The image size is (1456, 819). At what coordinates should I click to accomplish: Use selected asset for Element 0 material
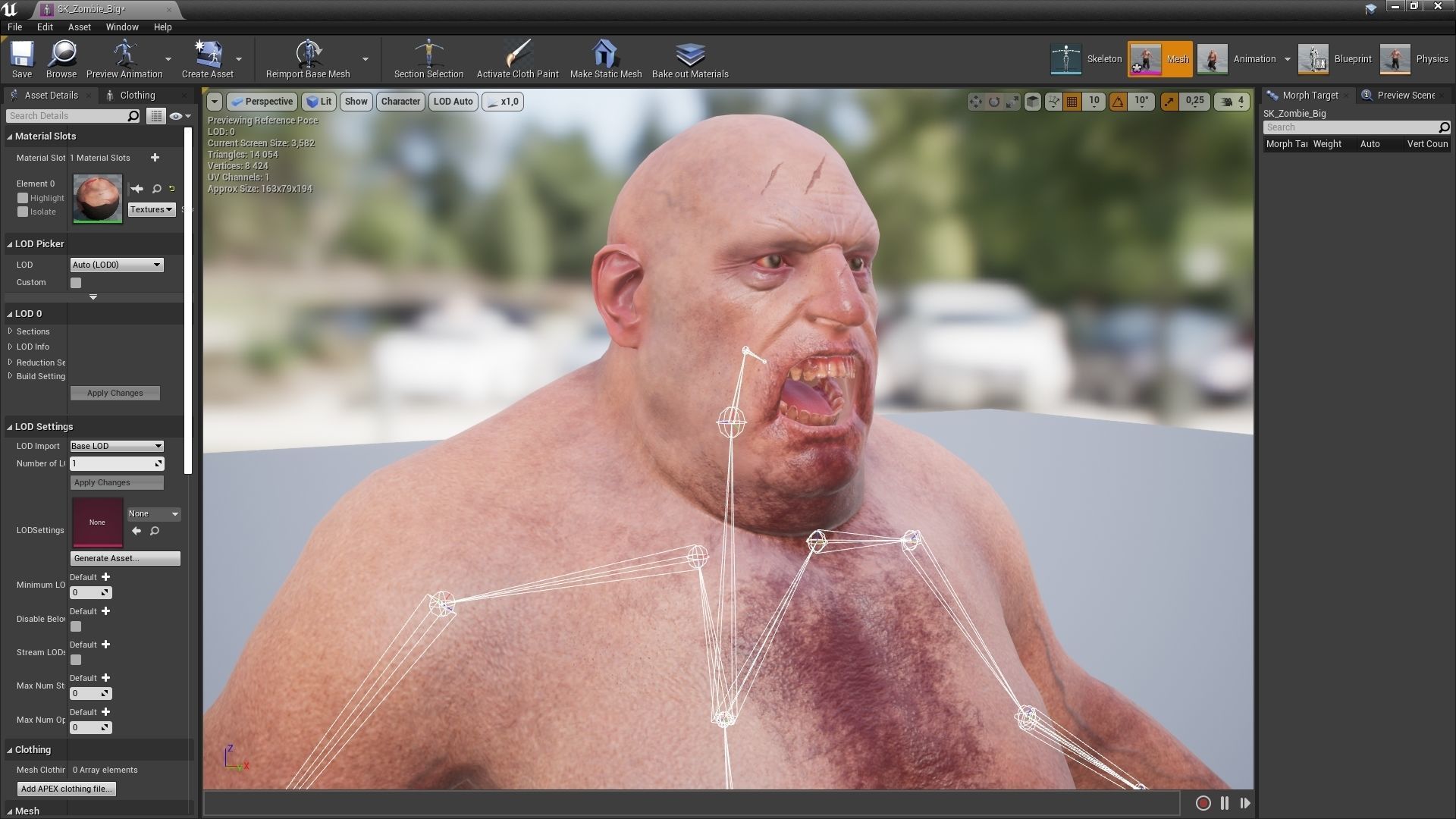click(x=137, y=189)
